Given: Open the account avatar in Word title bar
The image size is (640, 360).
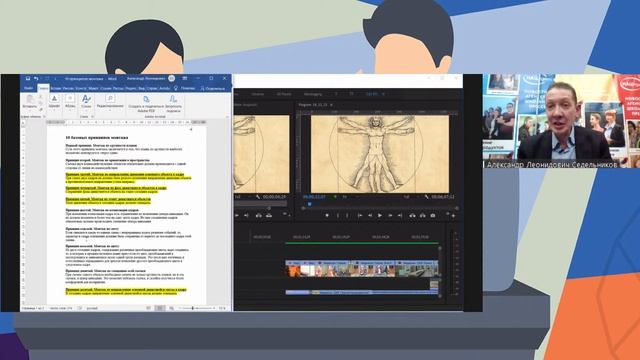Looking at the screenshot, I should coord(172,78).
